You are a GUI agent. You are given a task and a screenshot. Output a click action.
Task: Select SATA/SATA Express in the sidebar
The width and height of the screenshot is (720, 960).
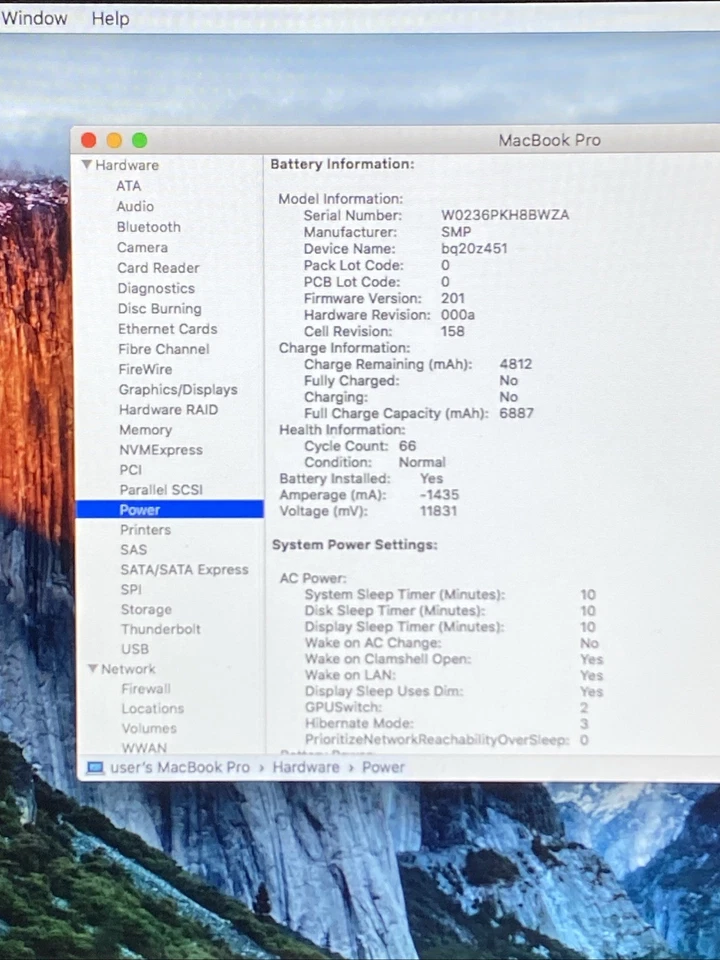184,569
